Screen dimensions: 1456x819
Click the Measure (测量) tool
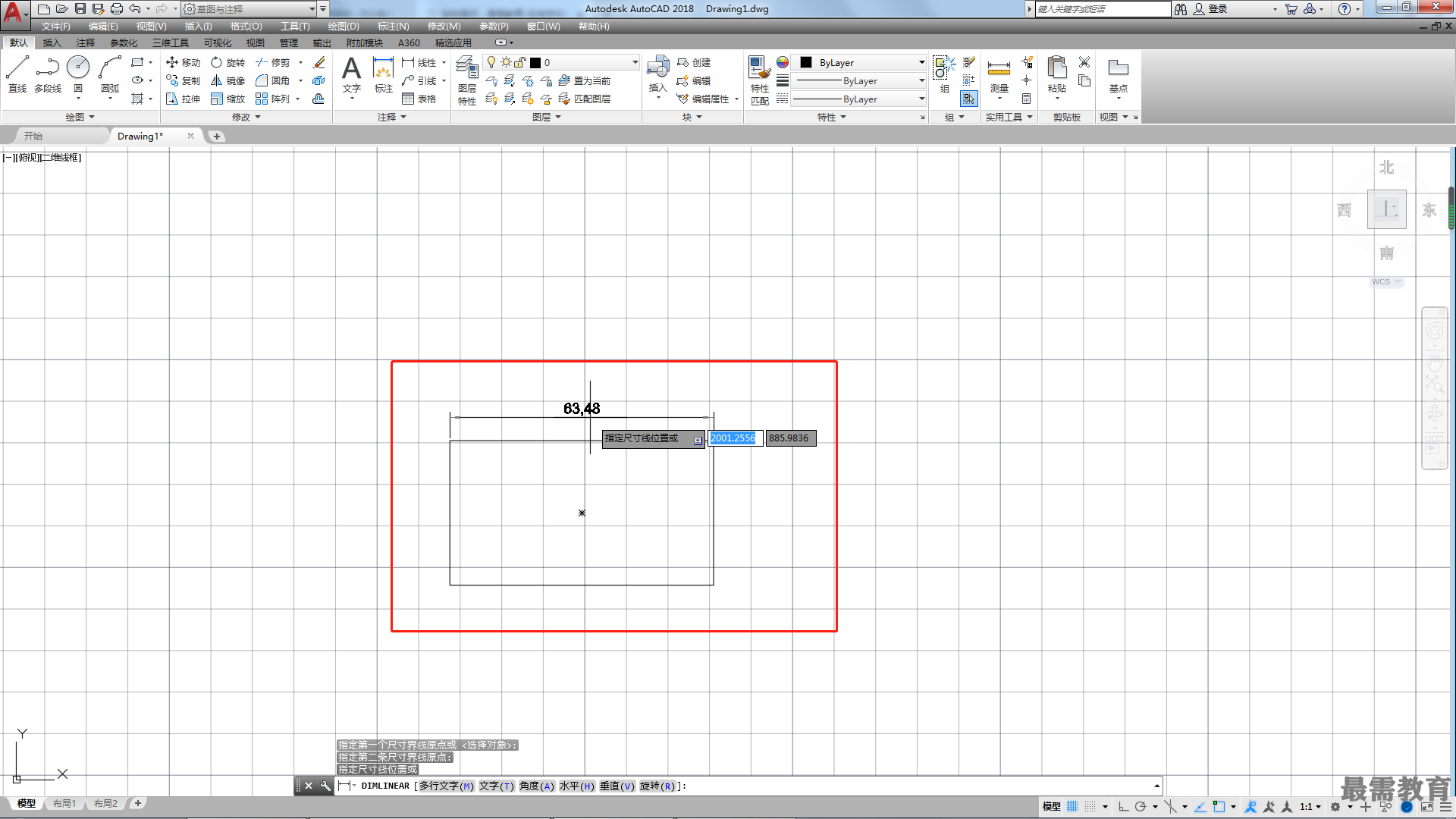click(x=999, y=74)
